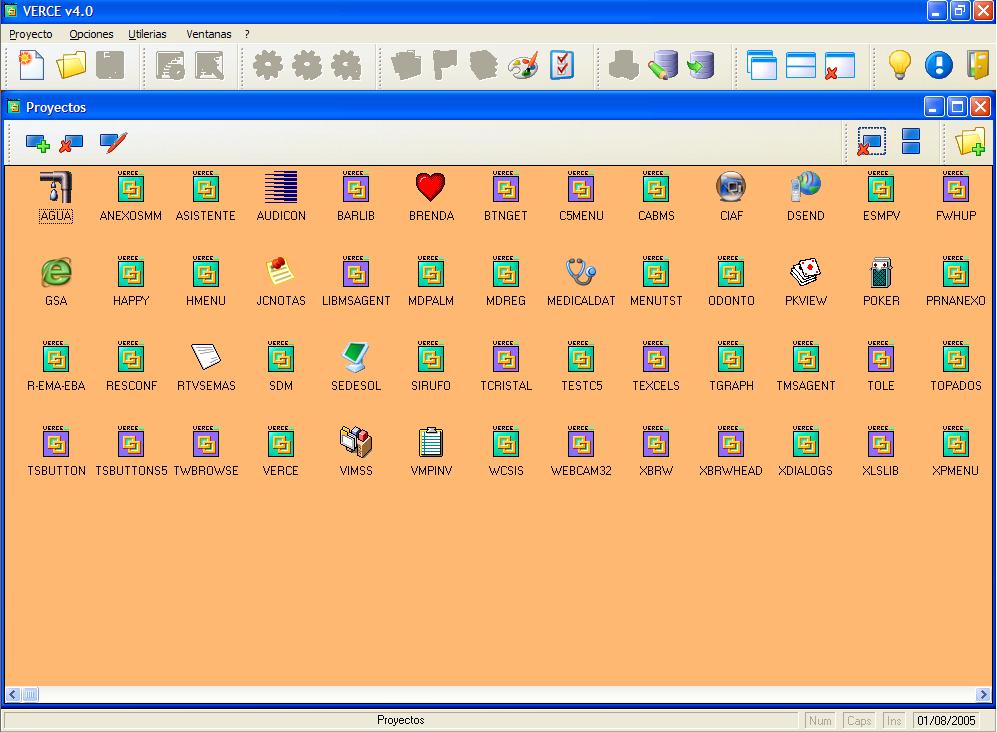997x732 pixels.
Task: Click the yellow light bulb icon
Action: pos(900,66)
